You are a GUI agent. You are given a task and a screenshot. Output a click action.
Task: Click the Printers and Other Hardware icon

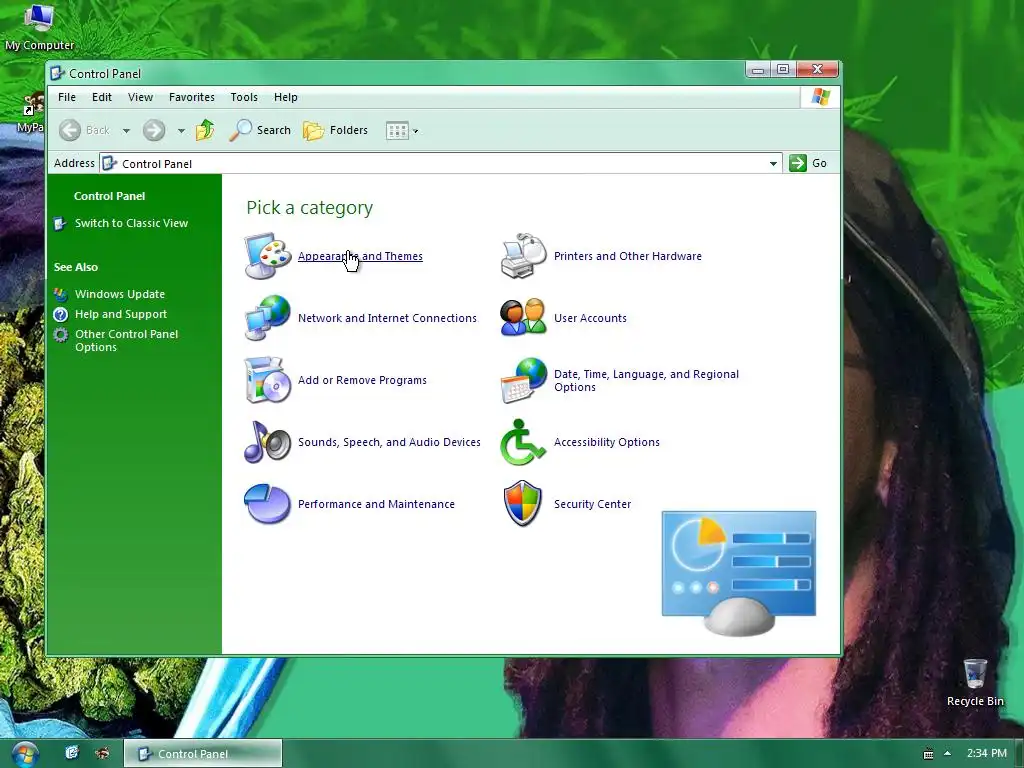pyautogui.click(x=524, y=256)
